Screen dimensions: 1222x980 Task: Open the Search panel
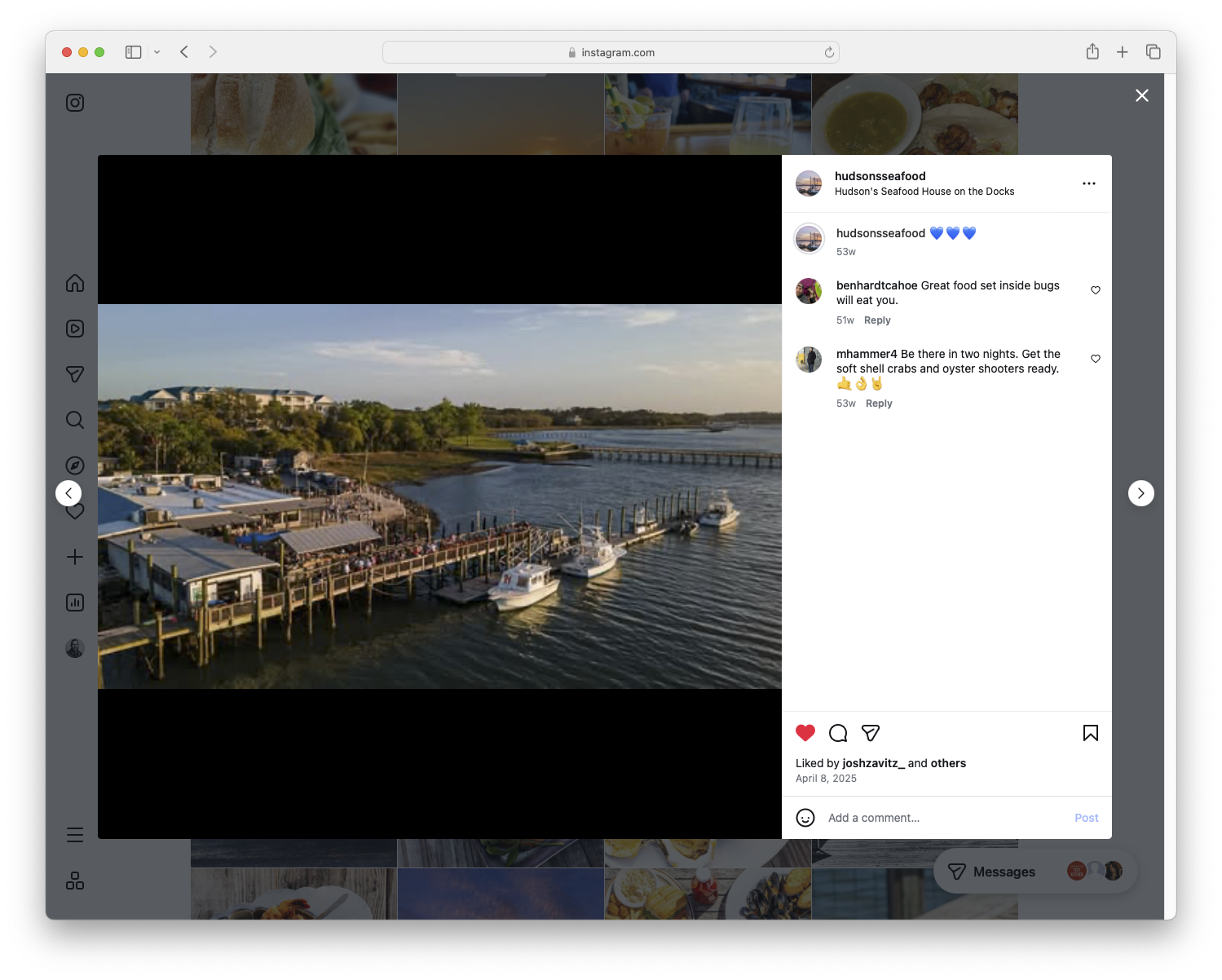[x=74, y=419]
